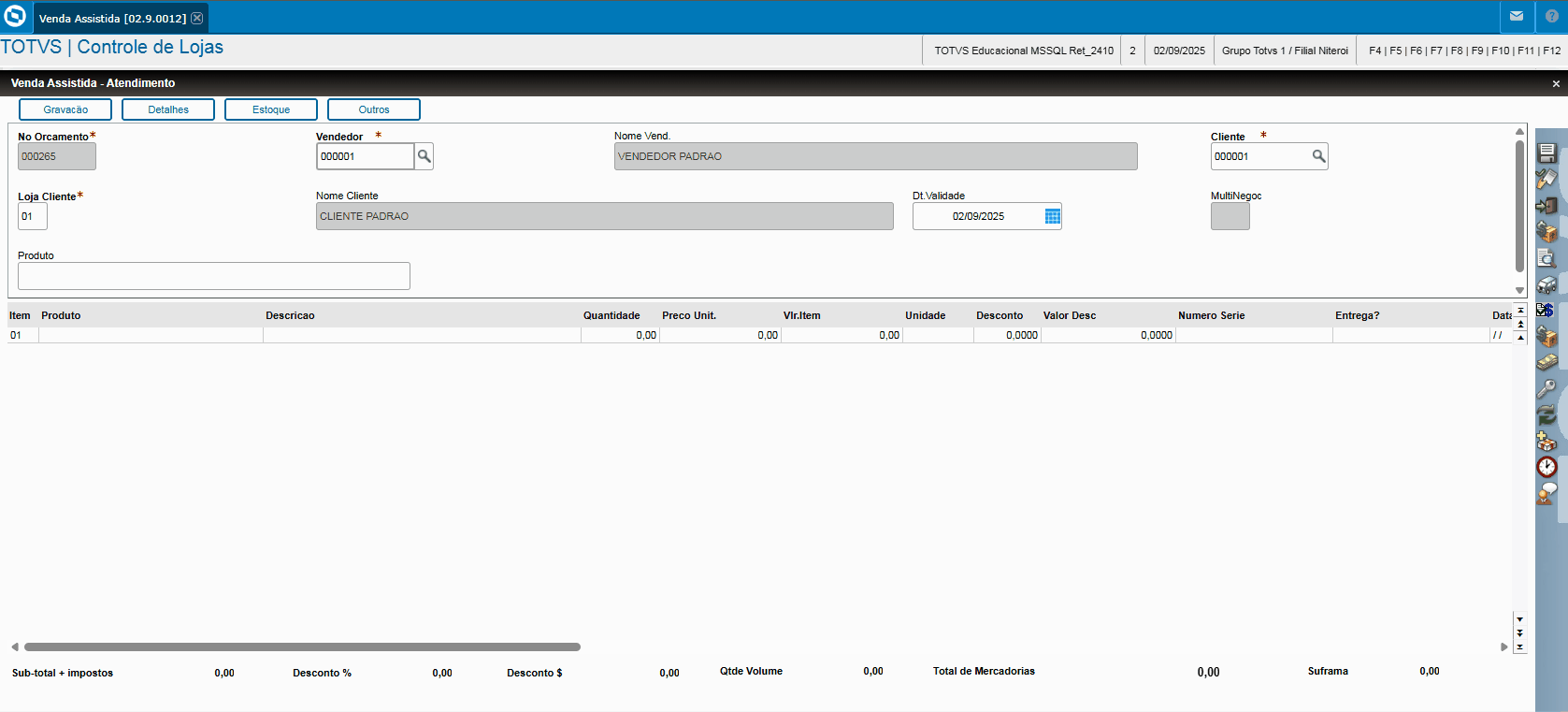Image resolution: width=1568 pixels, height=712 pixels.
Task: Close the Venda Assistida - Atendimento panel
Action: [x=1556, y=84]
